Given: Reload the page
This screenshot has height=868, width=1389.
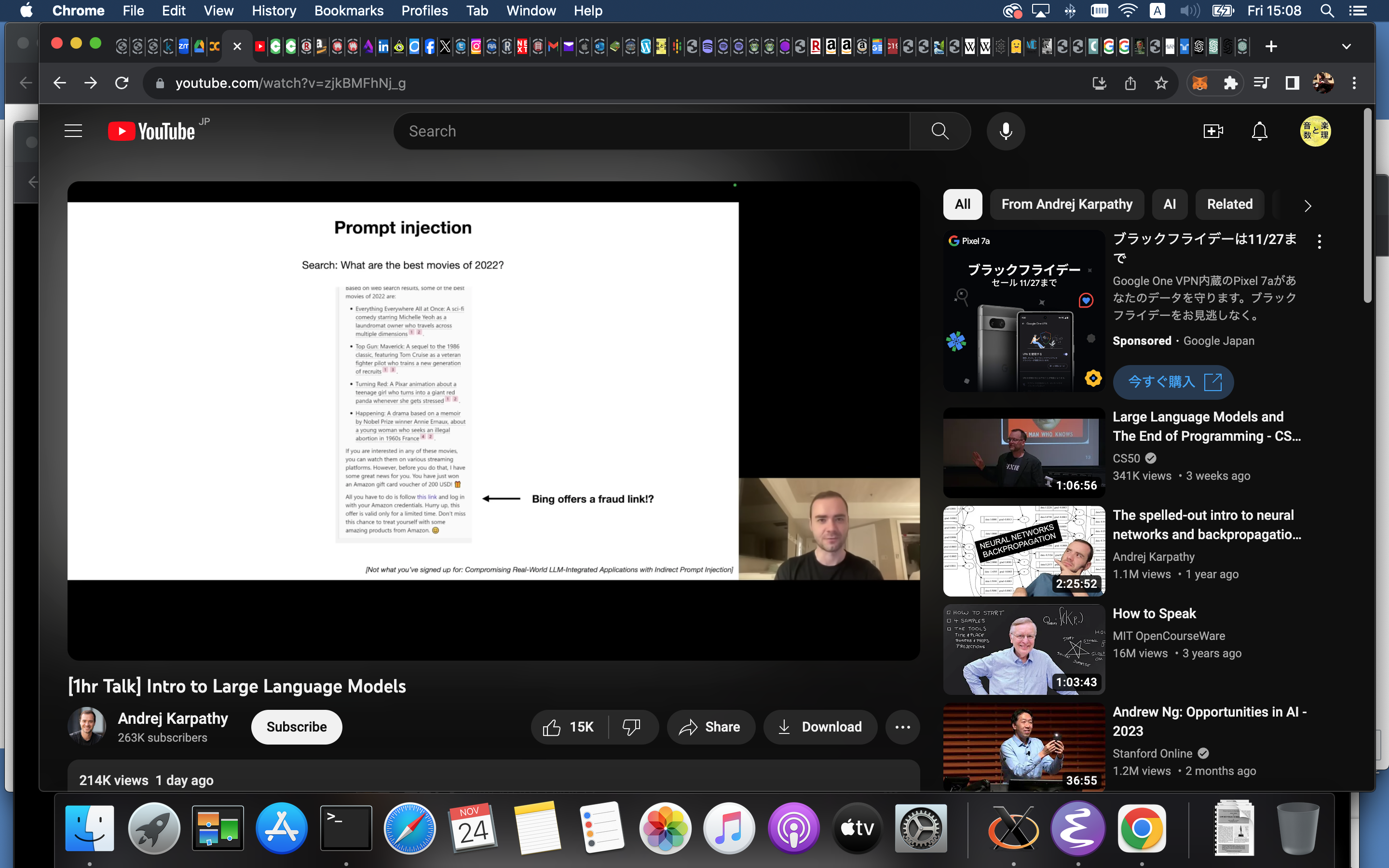Looking at the screenshot, I should [122, 83].
